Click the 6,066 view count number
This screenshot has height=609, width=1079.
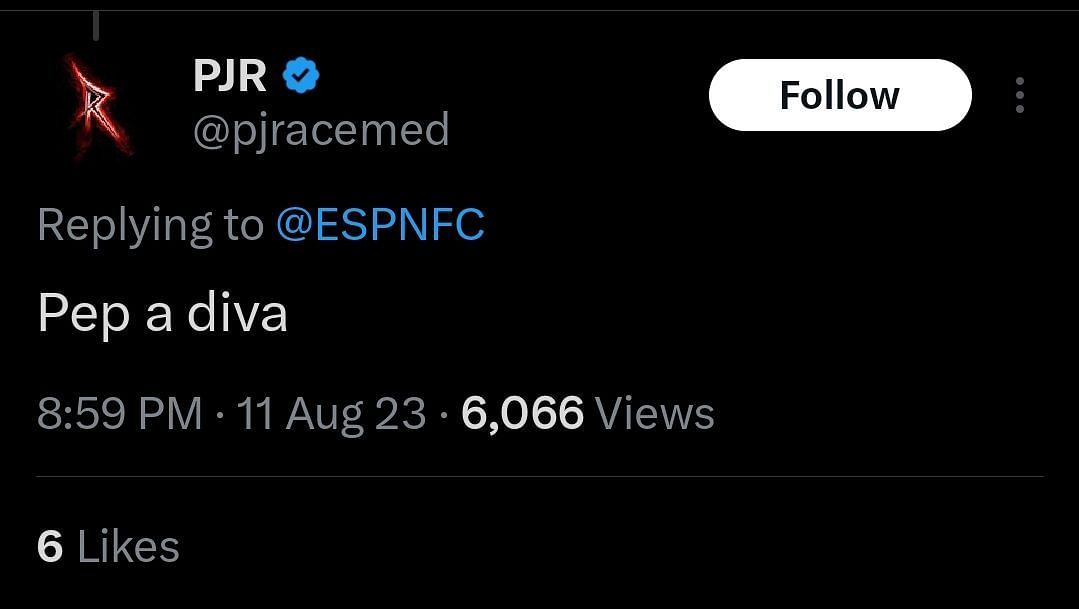(522, 413)
